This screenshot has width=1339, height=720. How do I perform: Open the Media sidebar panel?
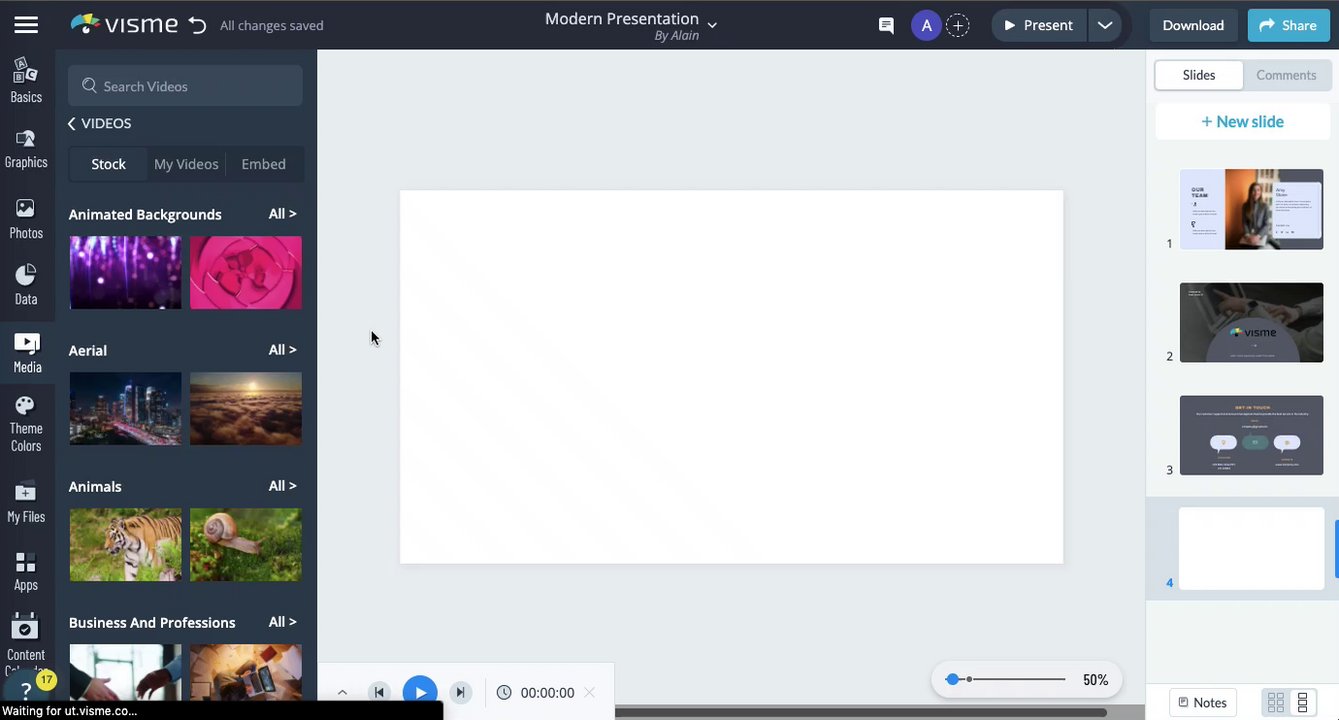point(27,352)
